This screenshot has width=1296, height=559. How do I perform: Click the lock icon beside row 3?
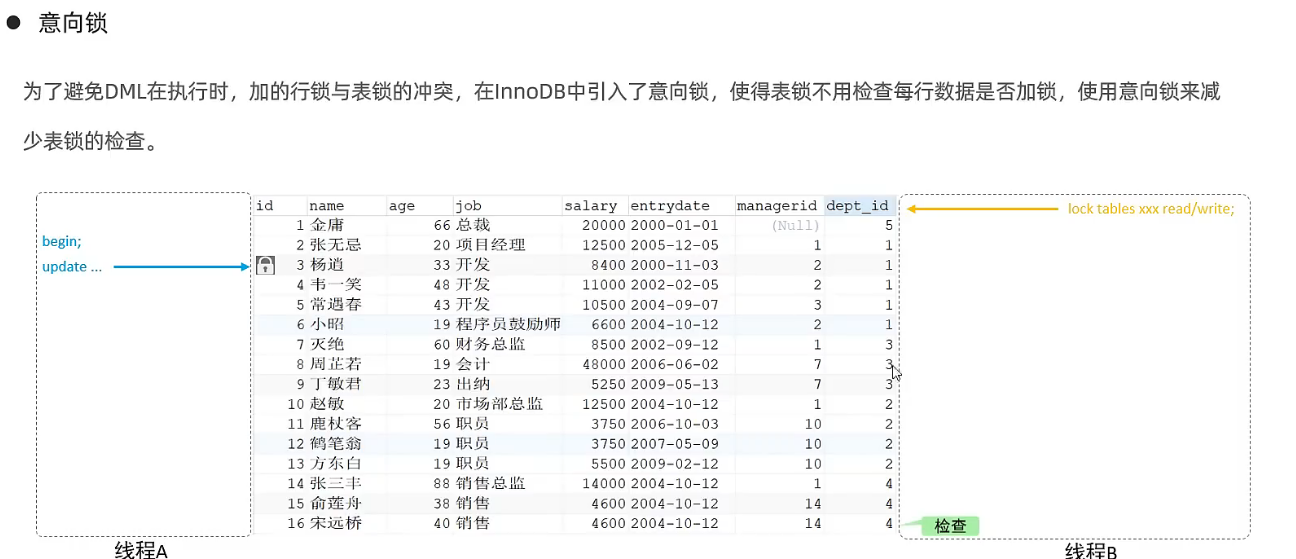tap(265, 265)
